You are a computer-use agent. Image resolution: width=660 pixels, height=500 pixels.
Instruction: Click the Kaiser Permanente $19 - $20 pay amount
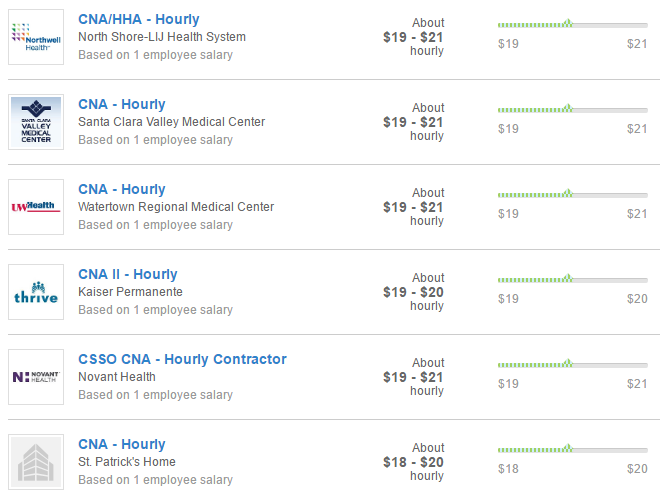coord(413,292)
